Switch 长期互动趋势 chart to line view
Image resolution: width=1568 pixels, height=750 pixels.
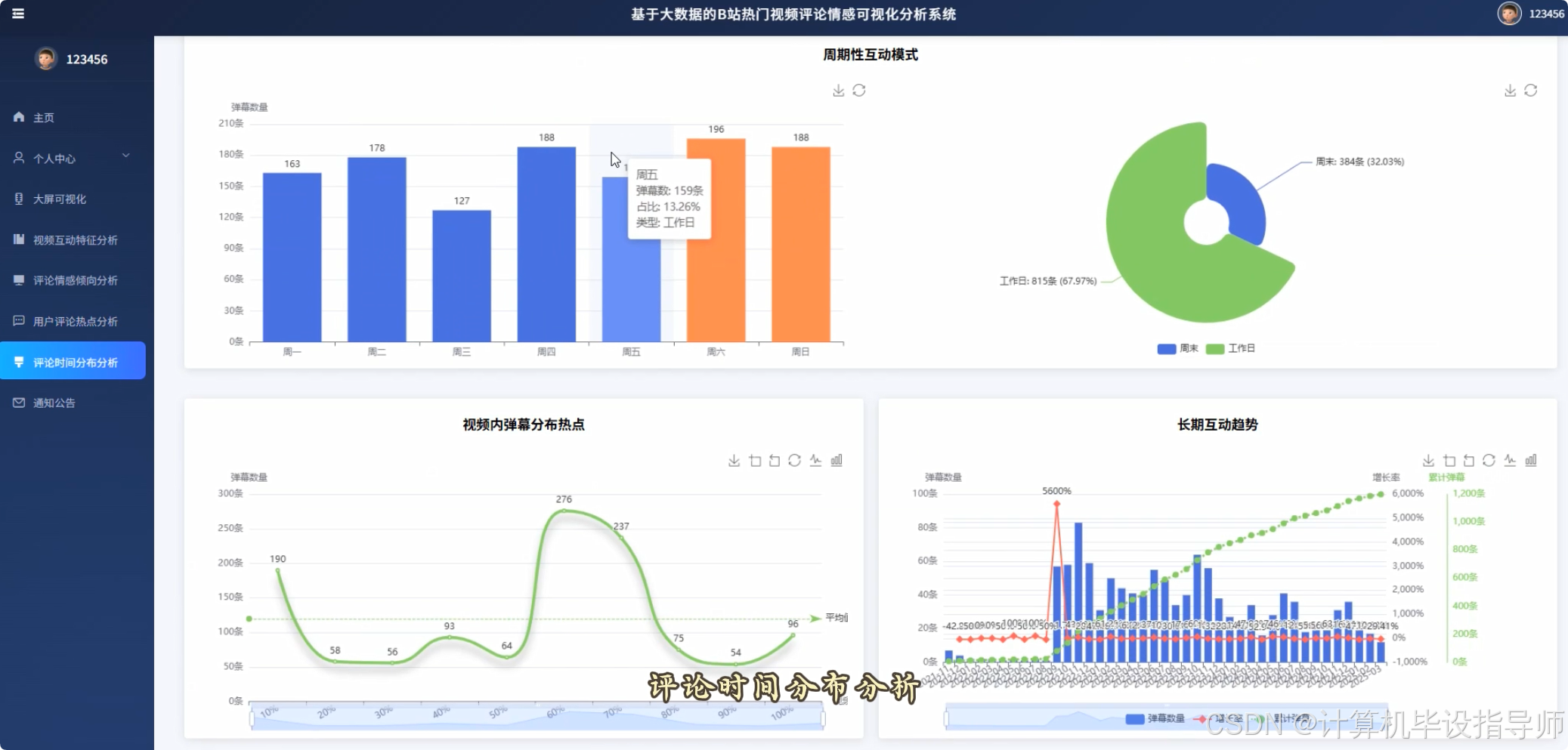(1509, 459)
